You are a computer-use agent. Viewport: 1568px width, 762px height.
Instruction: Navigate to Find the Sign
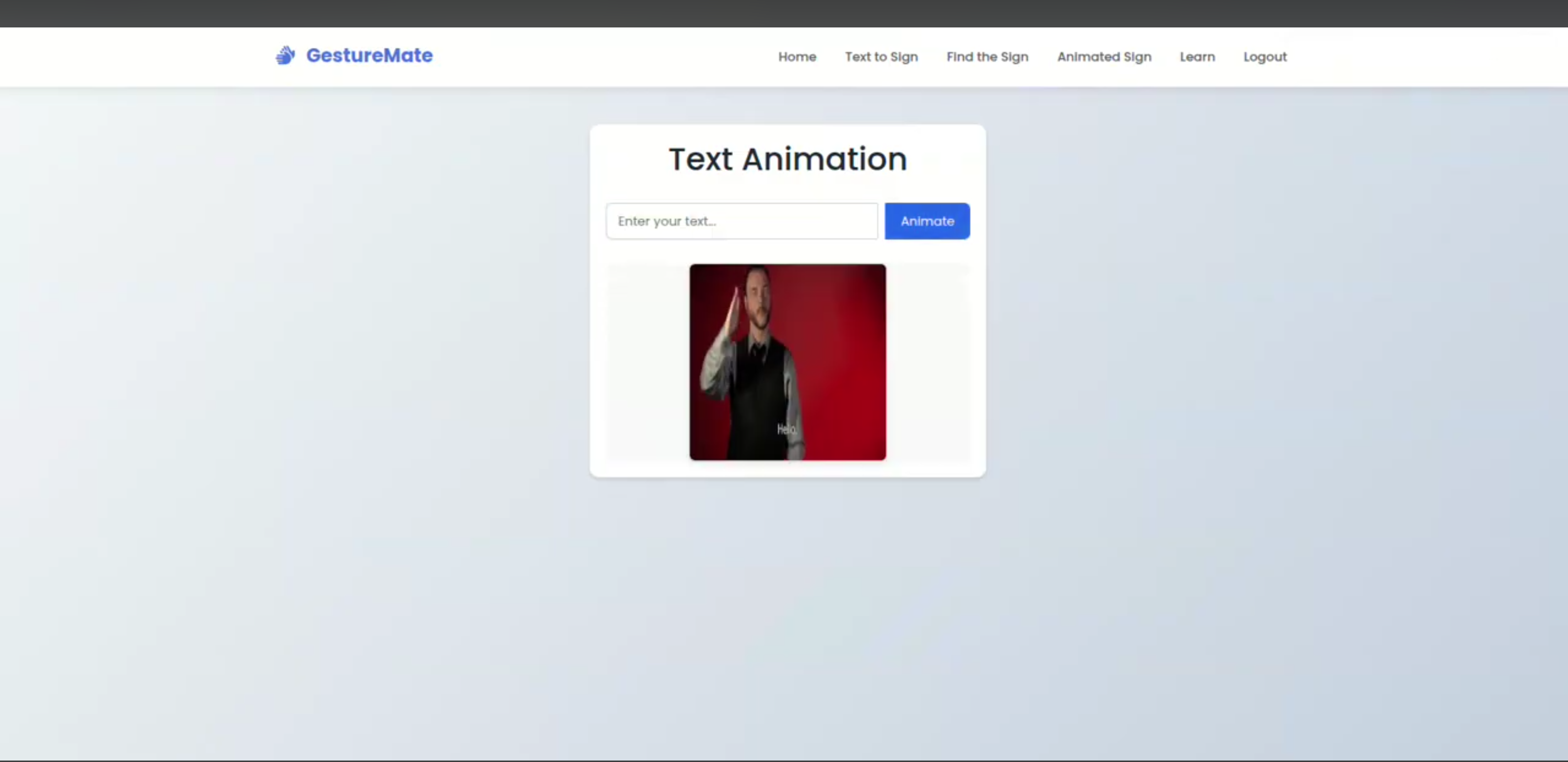coord(987,57)
